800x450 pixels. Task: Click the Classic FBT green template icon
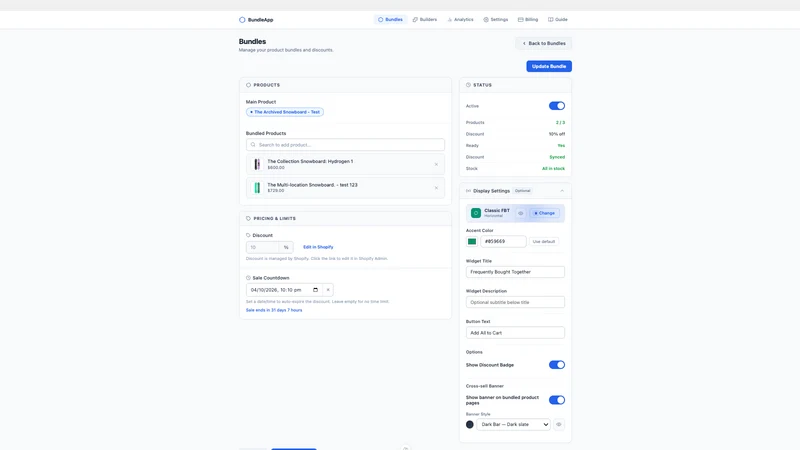[476, 213]
